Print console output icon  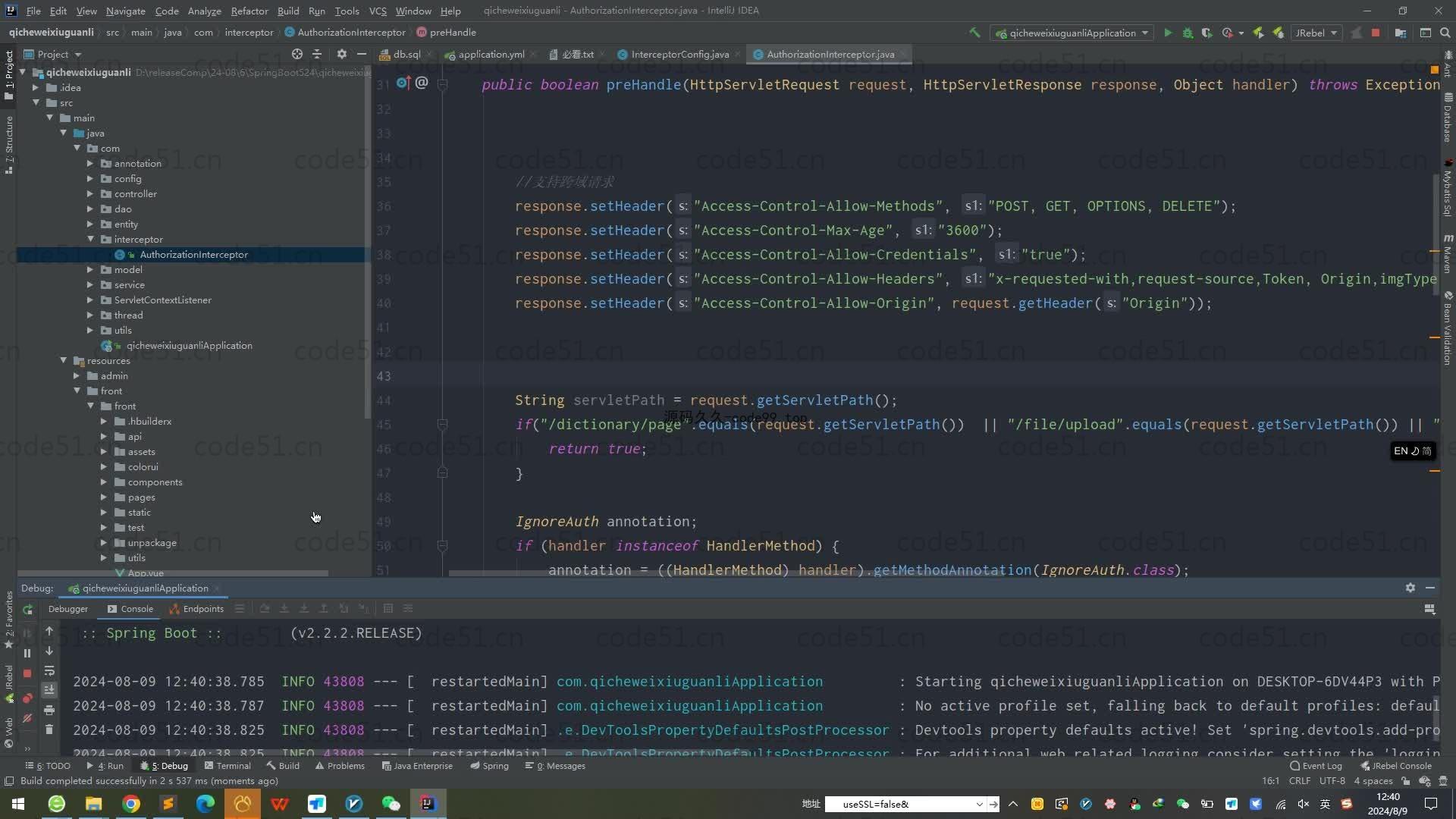49,710
